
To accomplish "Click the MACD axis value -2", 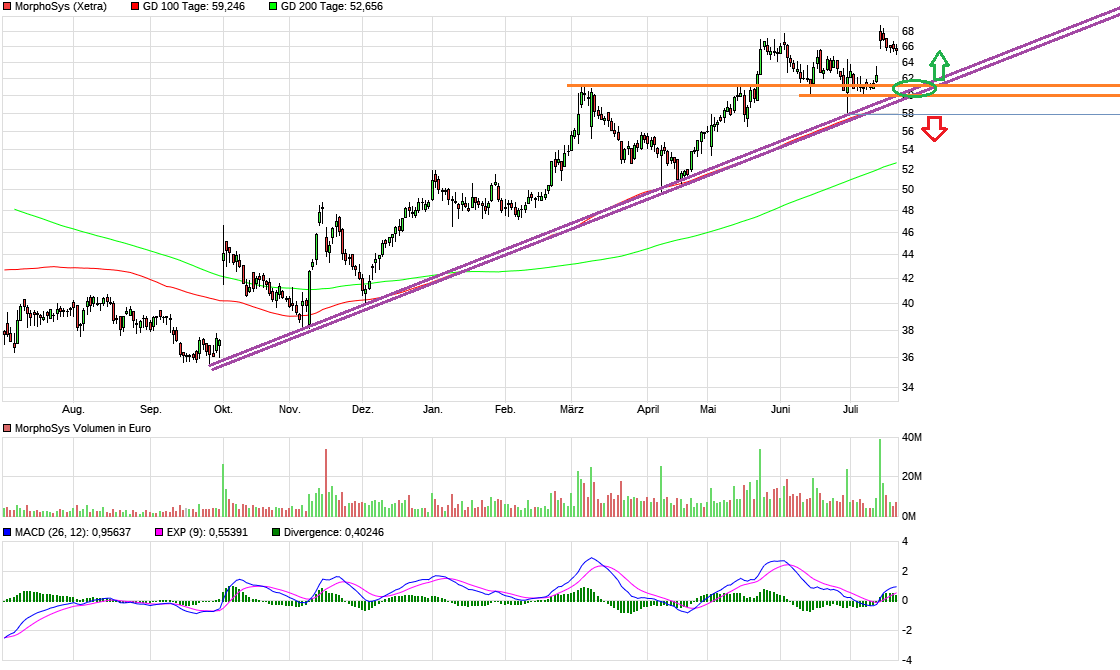I will coord(905,631).
